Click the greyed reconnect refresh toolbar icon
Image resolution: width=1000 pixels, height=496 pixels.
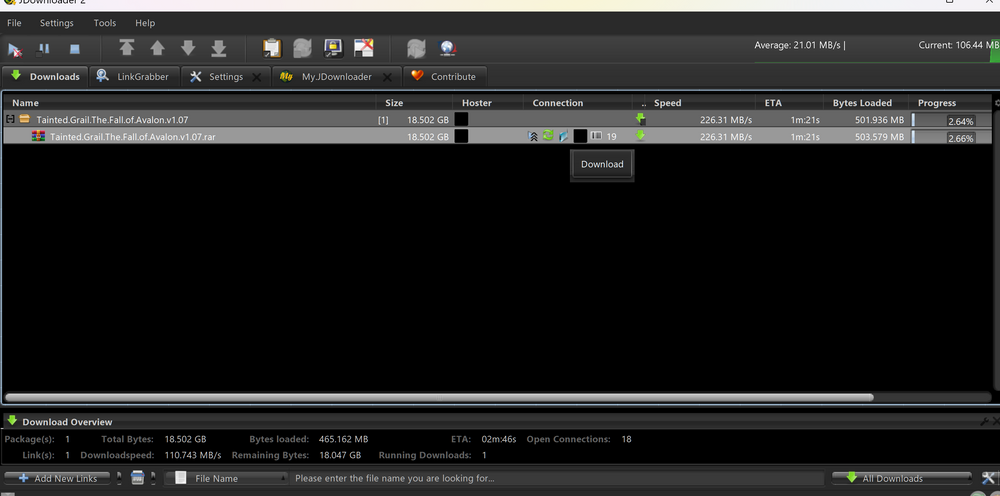(x=416, y=48)
